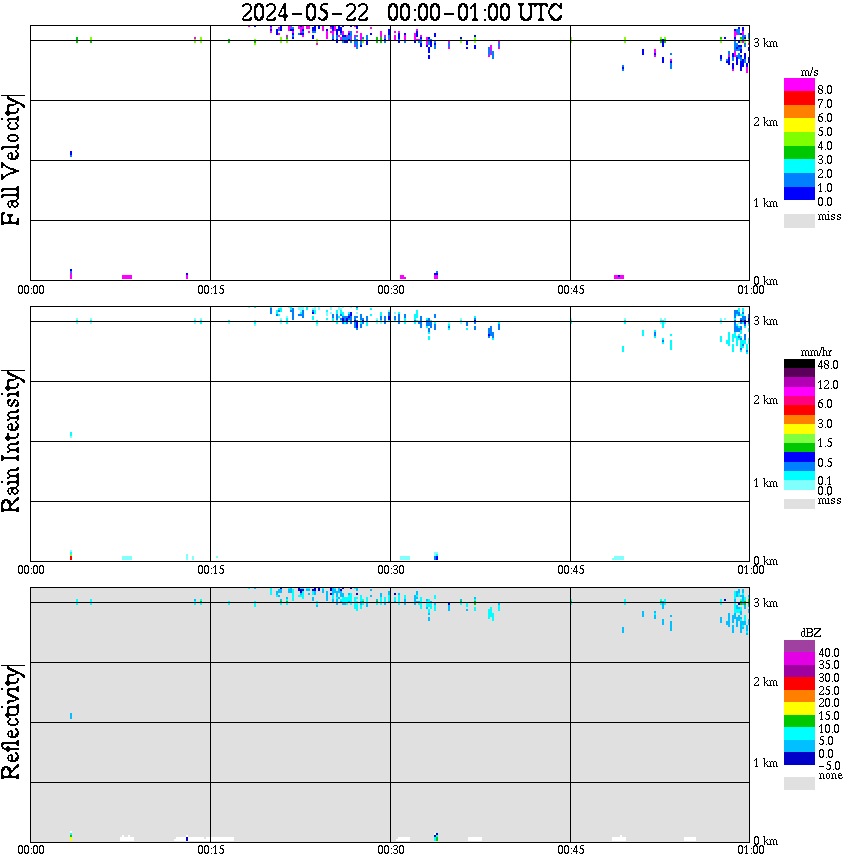Click the cyan 5.0 dBZ reflectivity swatch
The image size is (850, 868).
(799, 733)
